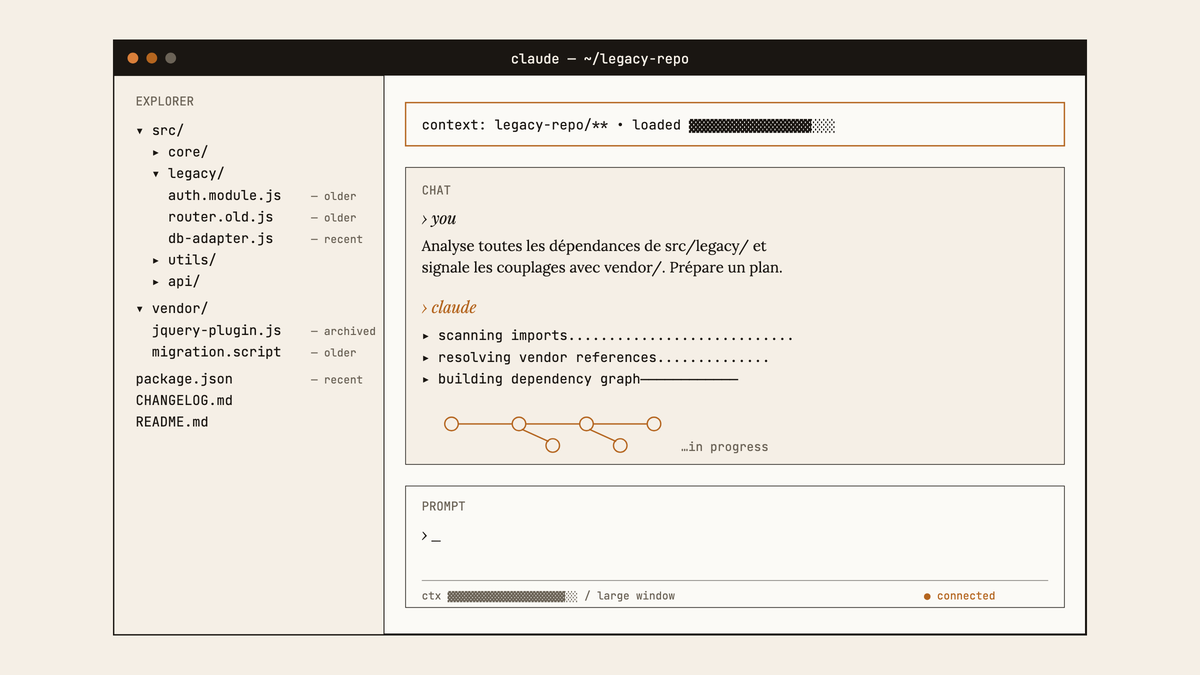Click the first dependency graph node
The width and height of the screenshot is (1200, 675).
451,424
